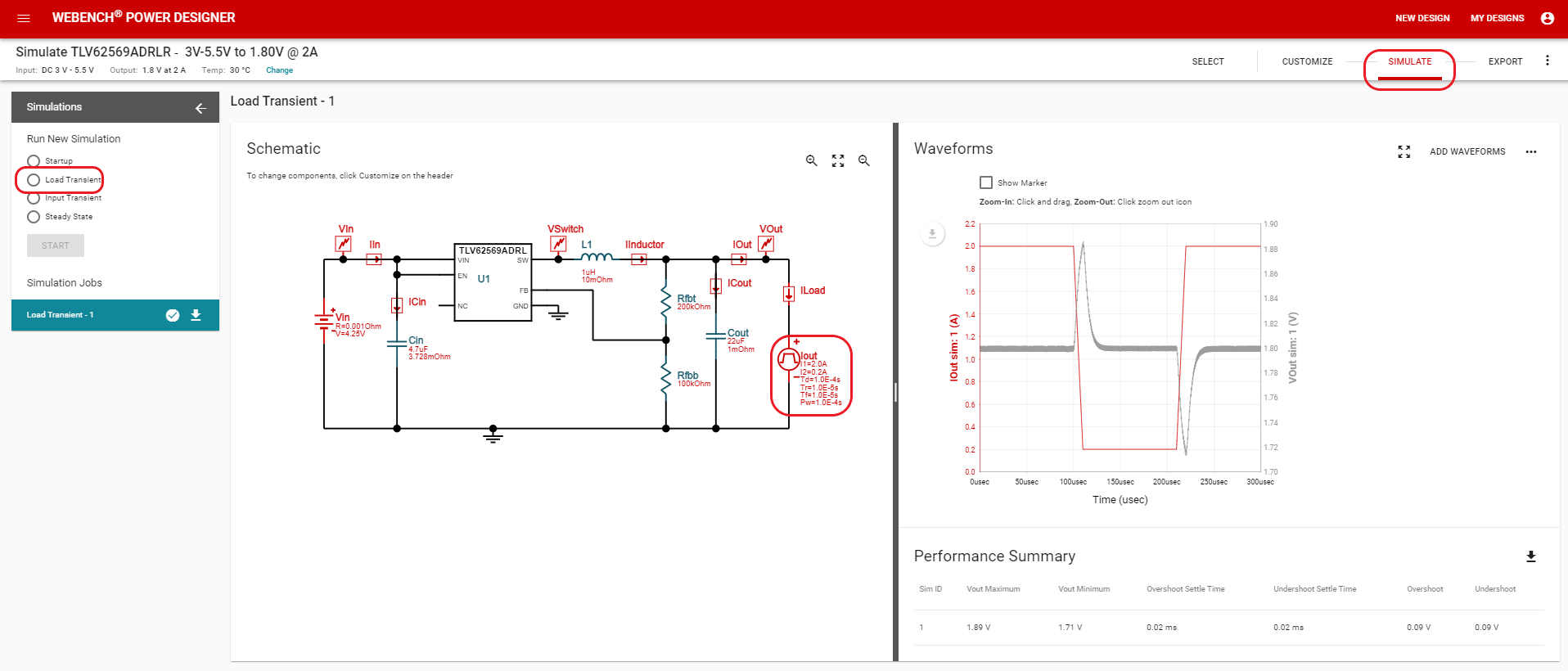
Task: Click the VOut voltage probe
Action: (x=766, y=244)
